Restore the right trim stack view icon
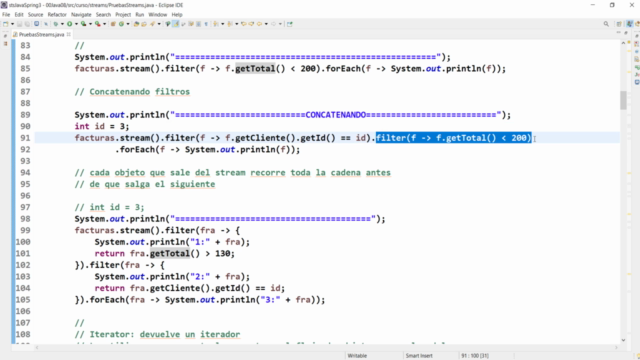 [x=637, y=36]
